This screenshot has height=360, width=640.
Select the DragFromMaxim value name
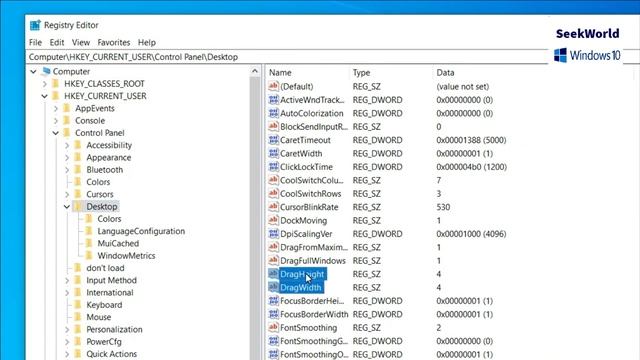(314, 247)
